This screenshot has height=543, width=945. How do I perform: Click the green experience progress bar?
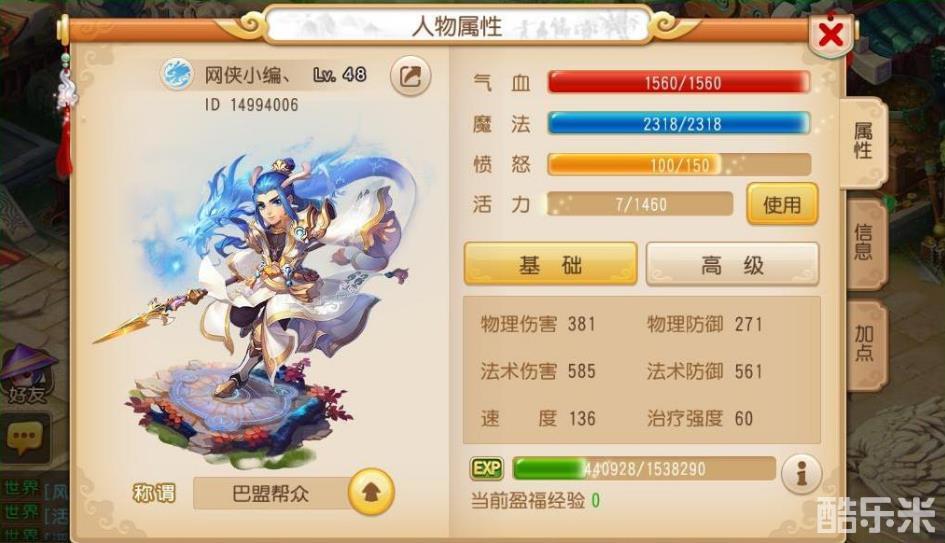coord(644,469)
